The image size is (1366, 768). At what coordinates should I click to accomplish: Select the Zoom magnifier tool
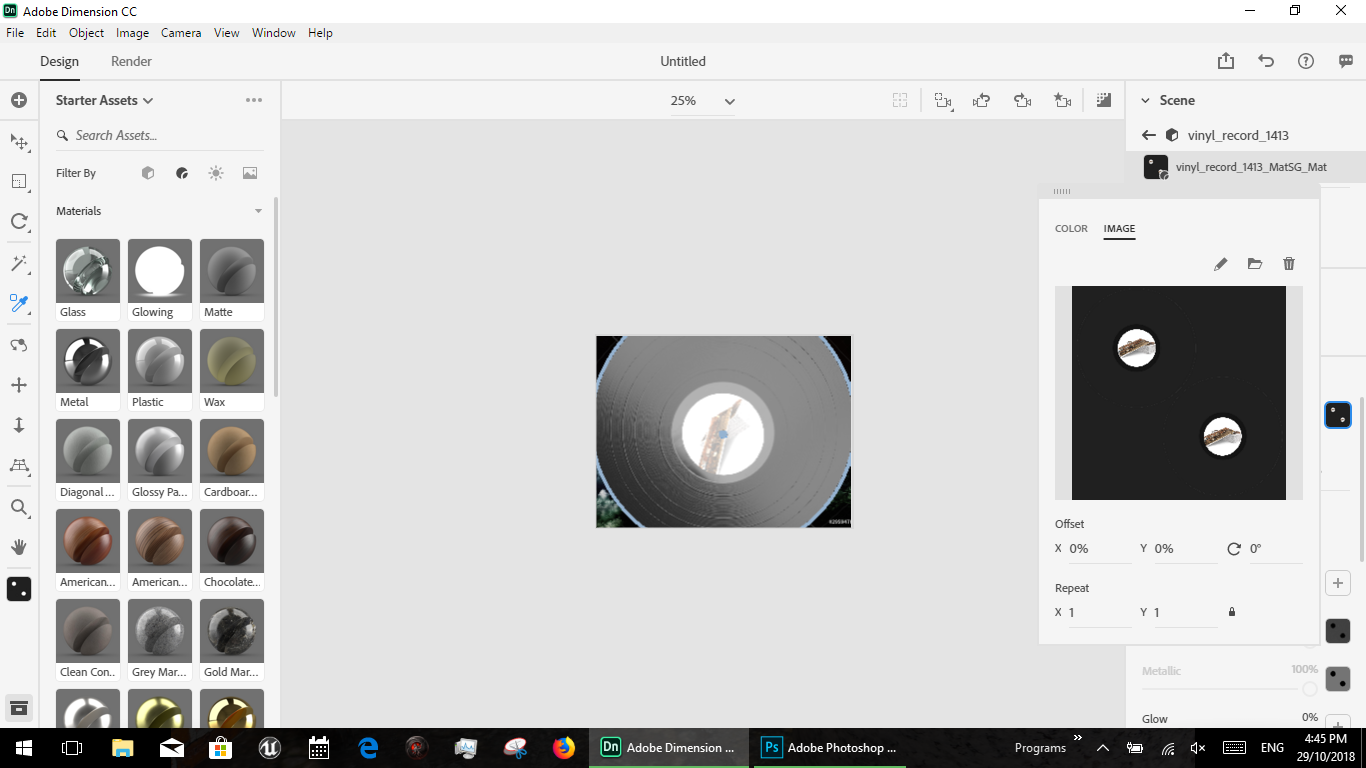(19, 508)
